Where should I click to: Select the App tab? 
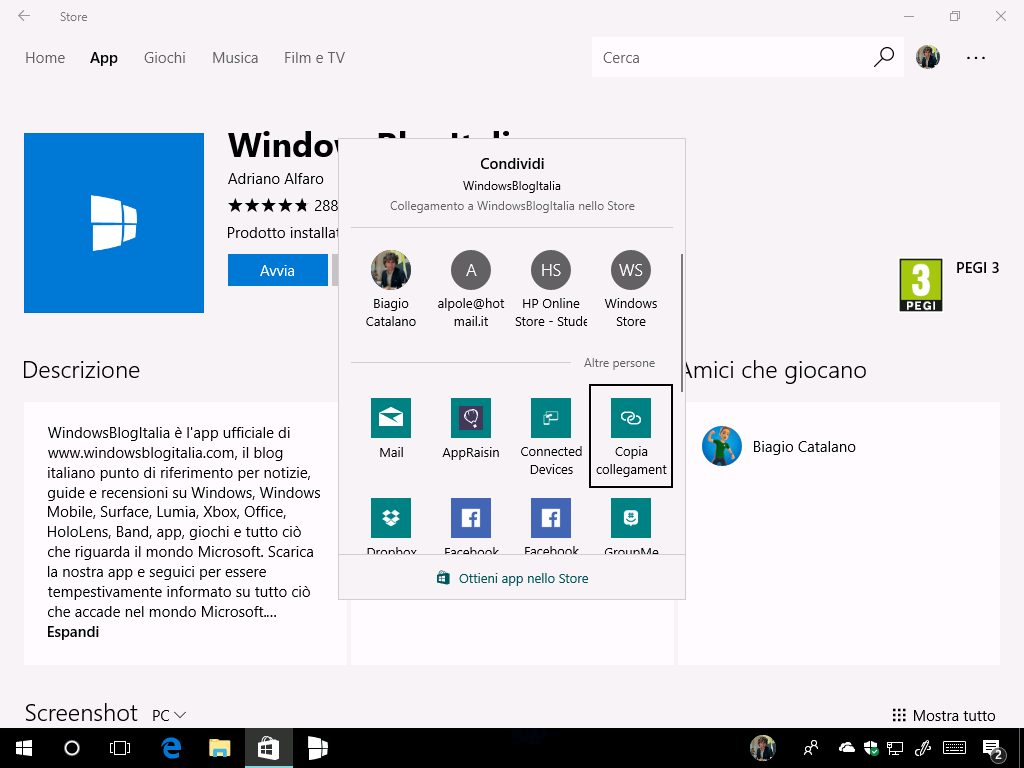(x=104, y=57)
